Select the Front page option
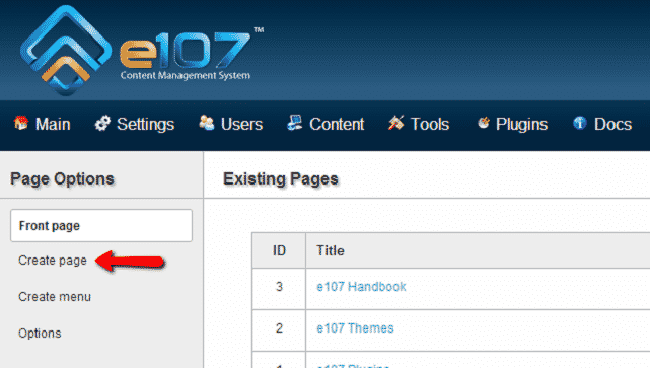Image resolution: width=650 pixels, height=368 pixels. [x=102, y=225]
